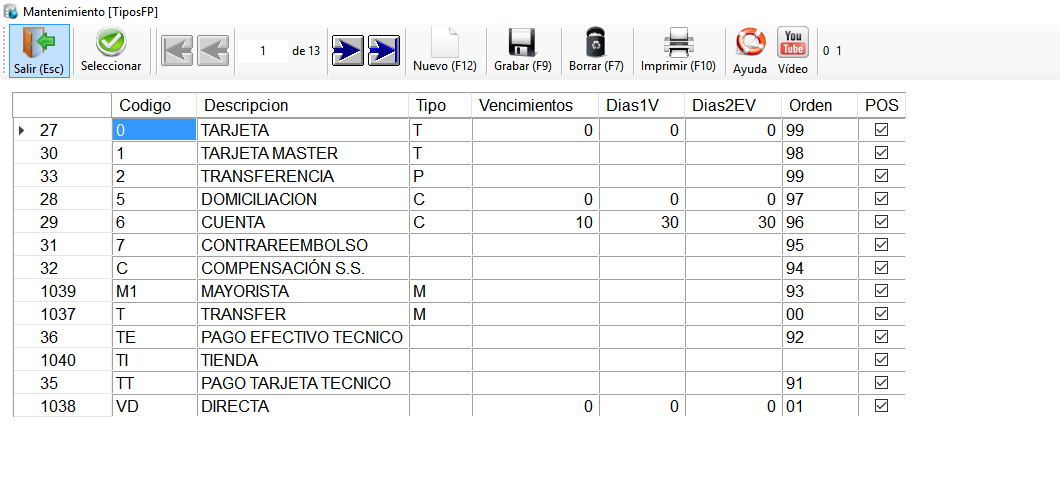
Task: Toggle POS checkbox for MAYORISTA row
Action: click(x=881, y=291)
